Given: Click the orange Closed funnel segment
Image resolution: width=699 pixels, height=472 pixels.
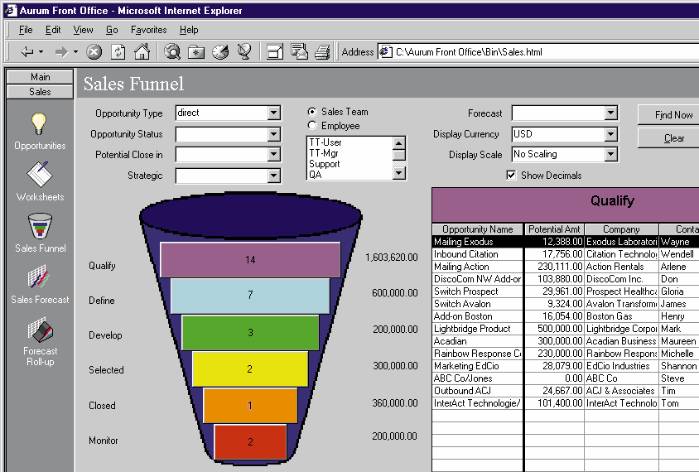Looking at the screenshot, I should [x=250, y=405].
